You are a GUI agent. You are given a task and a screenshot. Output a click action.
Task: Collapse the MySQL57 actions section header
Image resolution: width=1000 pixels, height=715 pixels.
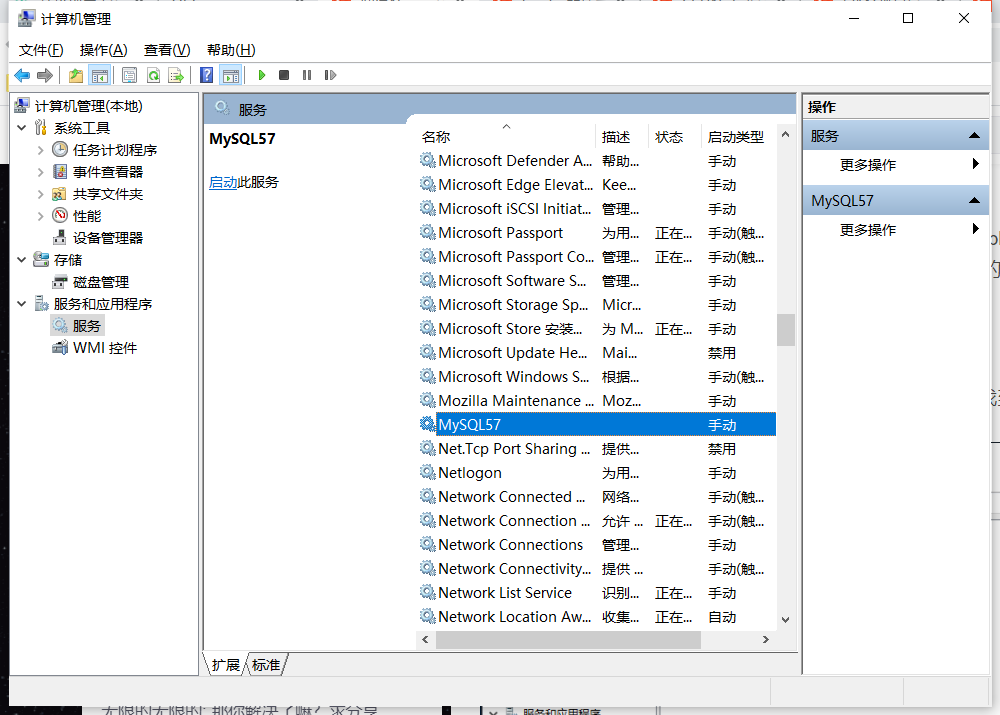(x=974, y=200)
